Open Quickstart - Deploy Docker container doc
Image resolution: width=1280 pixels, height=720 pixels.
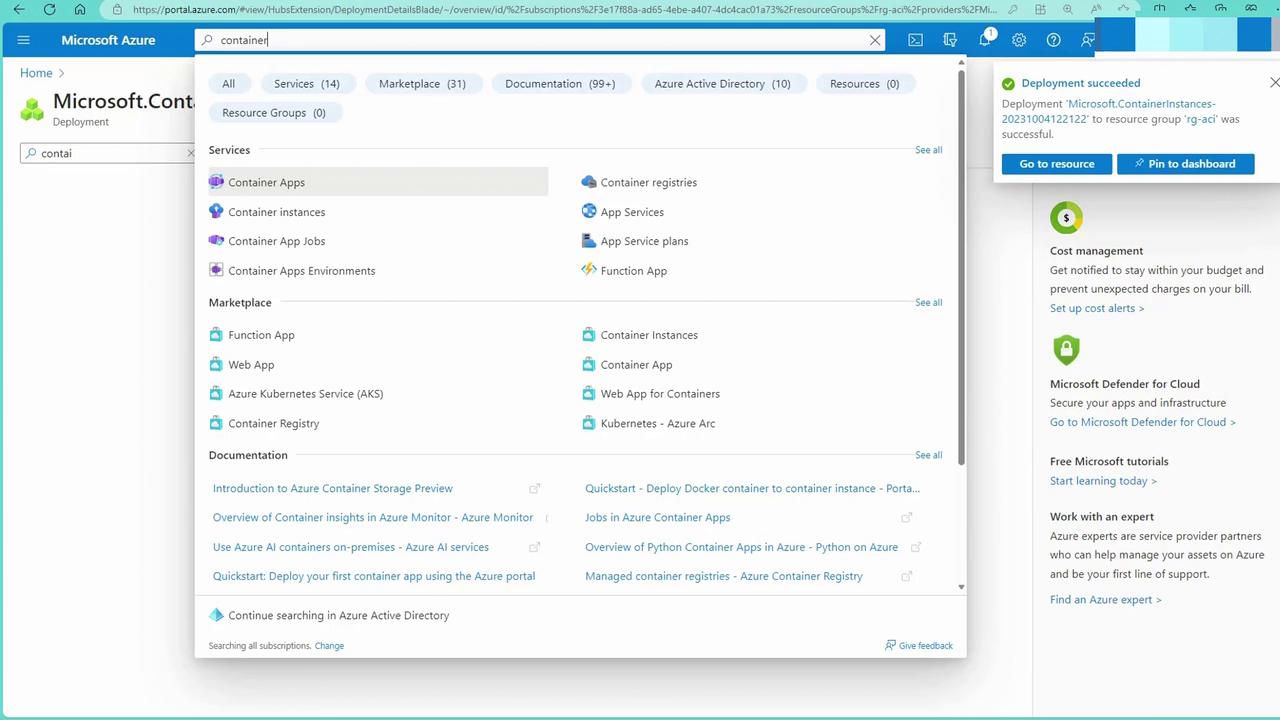(752, 488)
